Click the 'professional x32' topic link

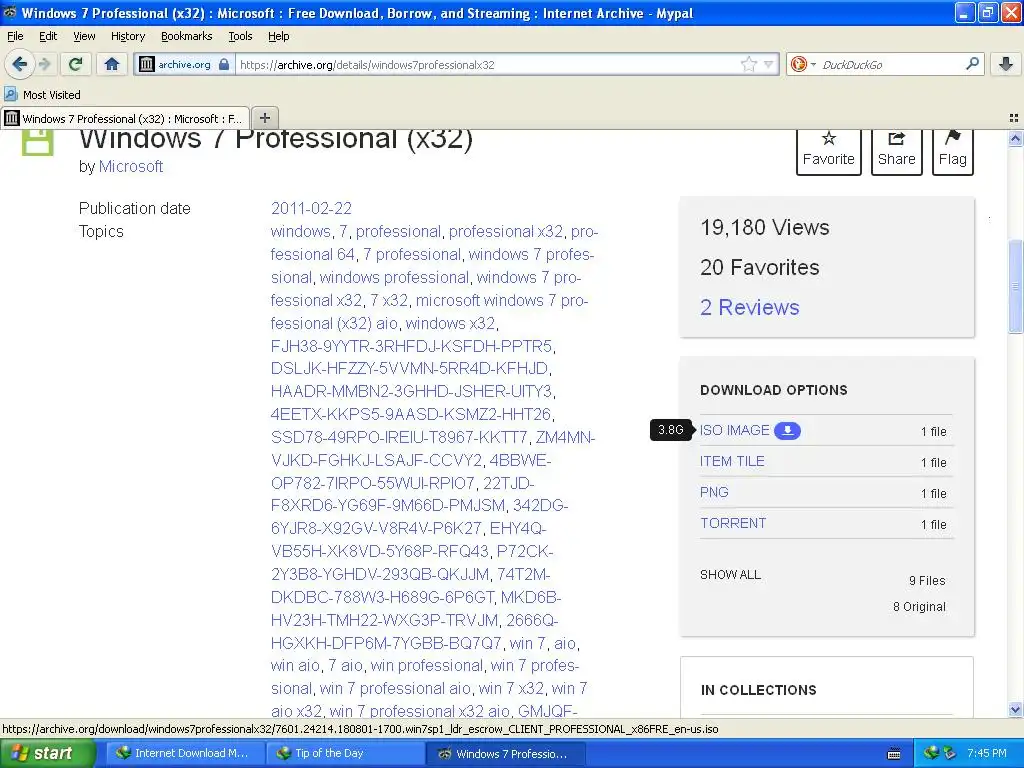[505, 231]
